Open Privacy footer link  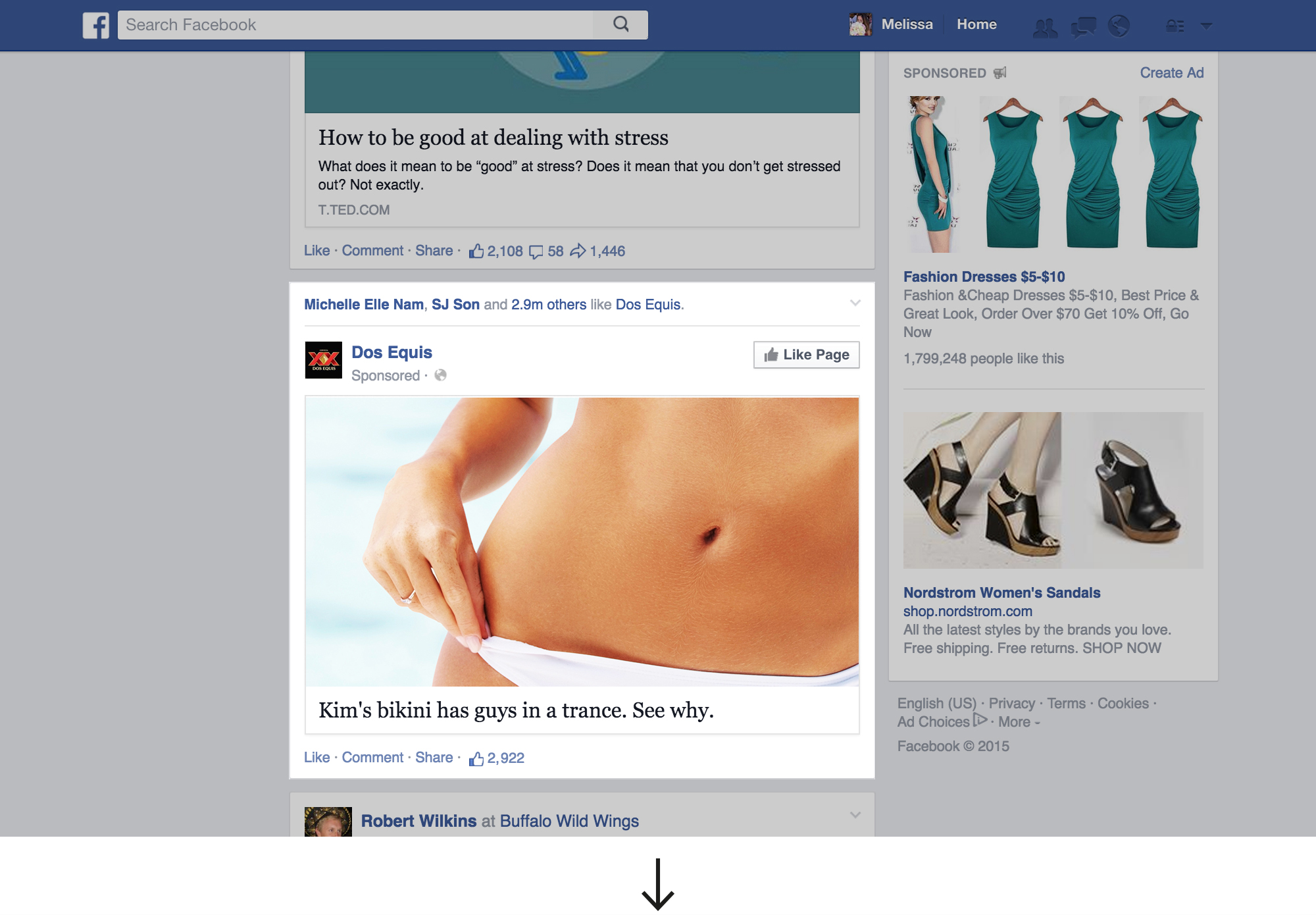[x=1011, y=704]
